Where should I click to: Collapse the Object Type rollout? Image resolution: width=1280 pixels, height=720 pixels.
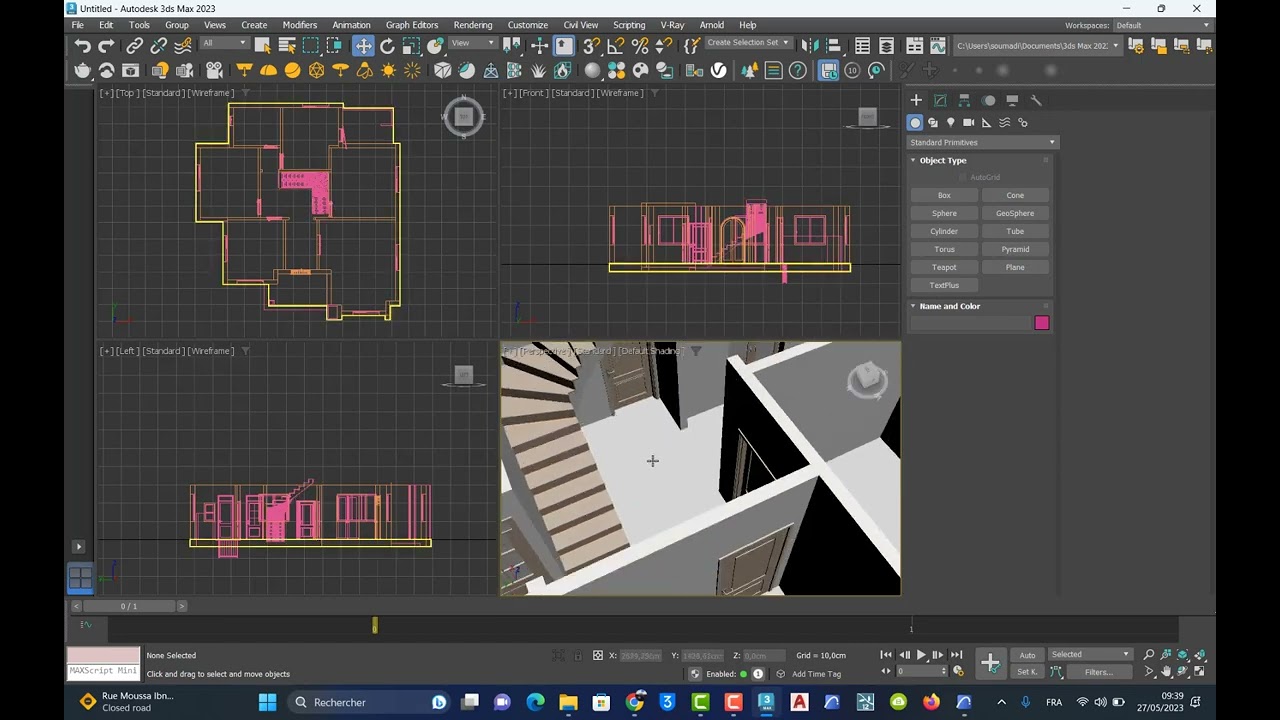(x=942, y=160)
